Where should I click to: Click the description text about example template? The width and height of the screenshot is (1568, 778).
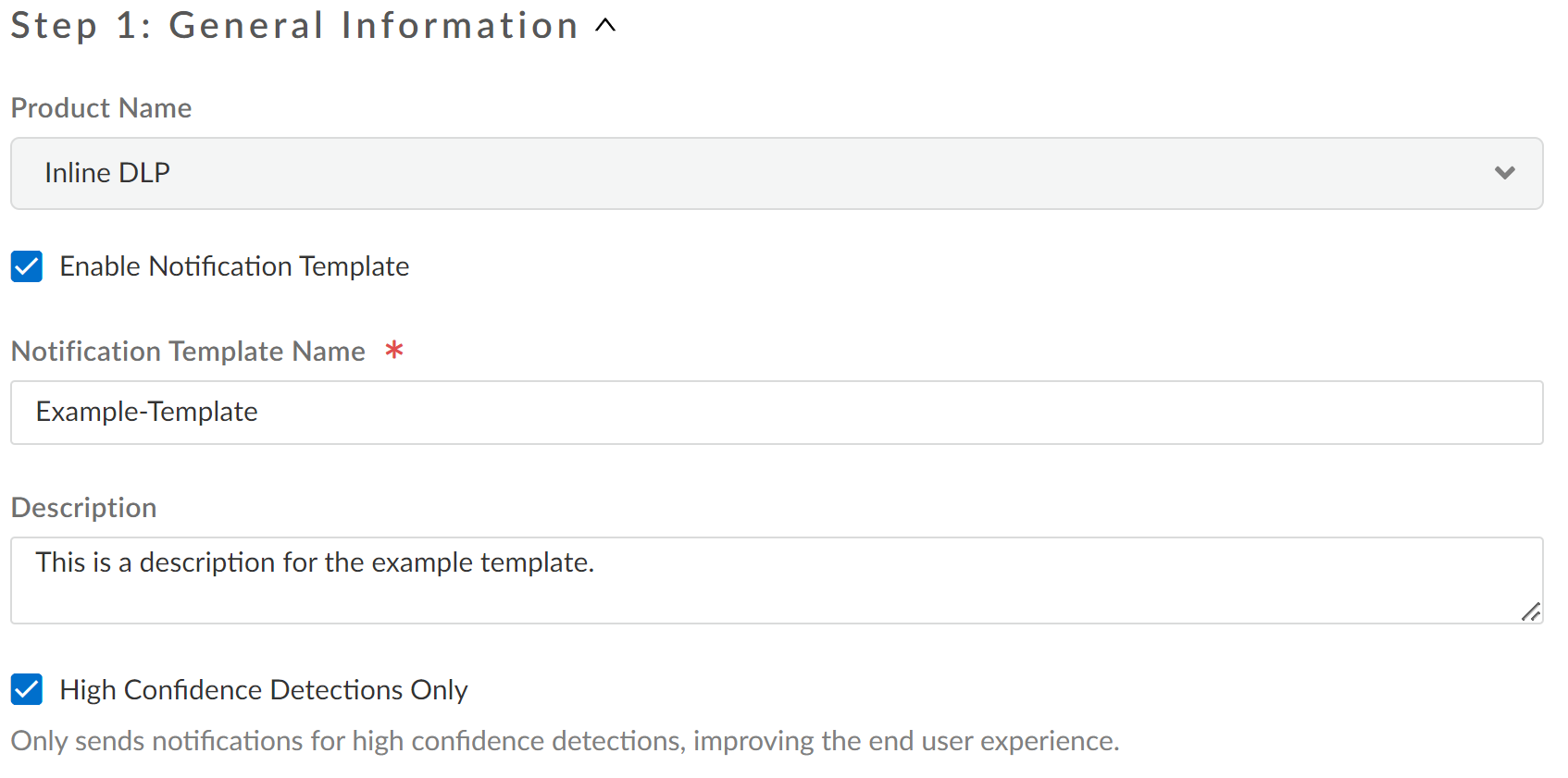click(315, 562)
